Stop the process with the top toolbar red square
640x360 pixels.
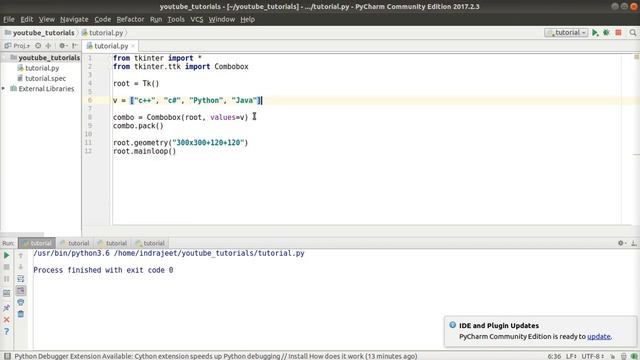pyautogui.click(x=618, y=33)
